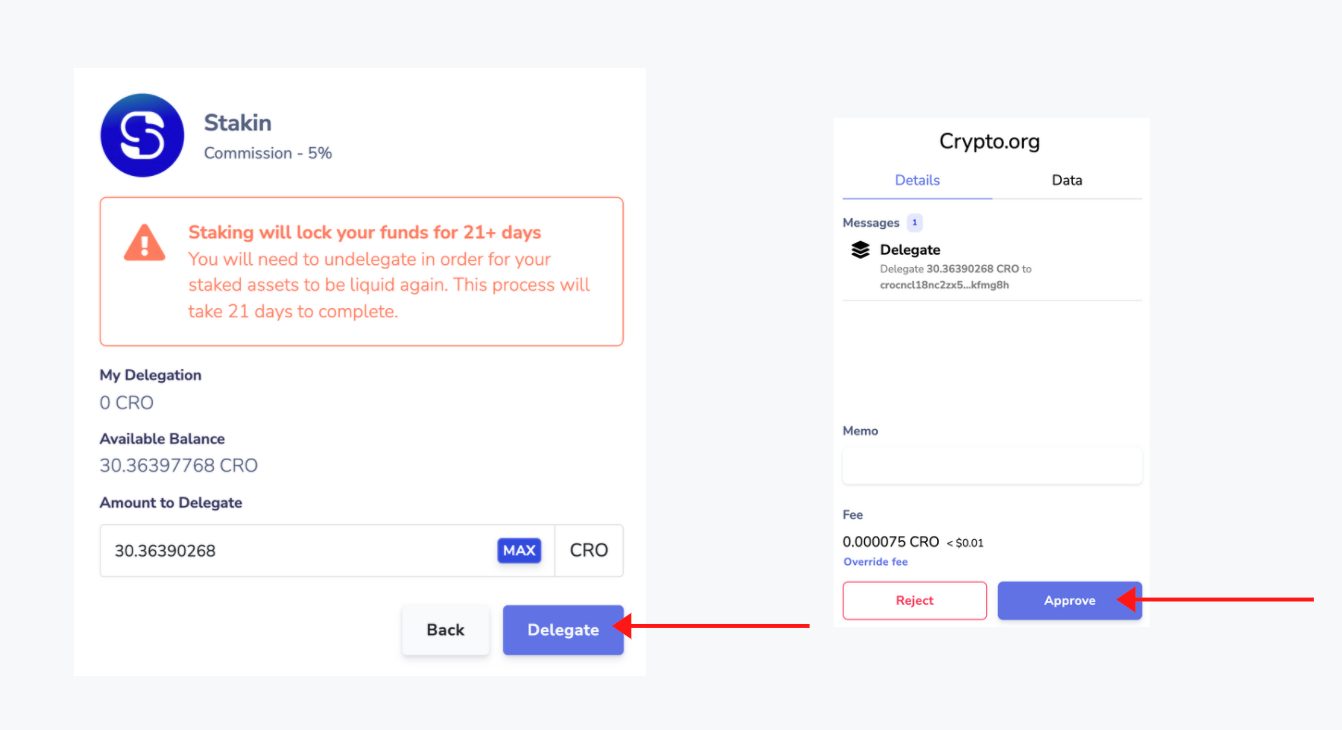Viewport: 1342px width, 730px height.
Task: Click the Amount to Delegate field
Action: click(x=327, y=551)
